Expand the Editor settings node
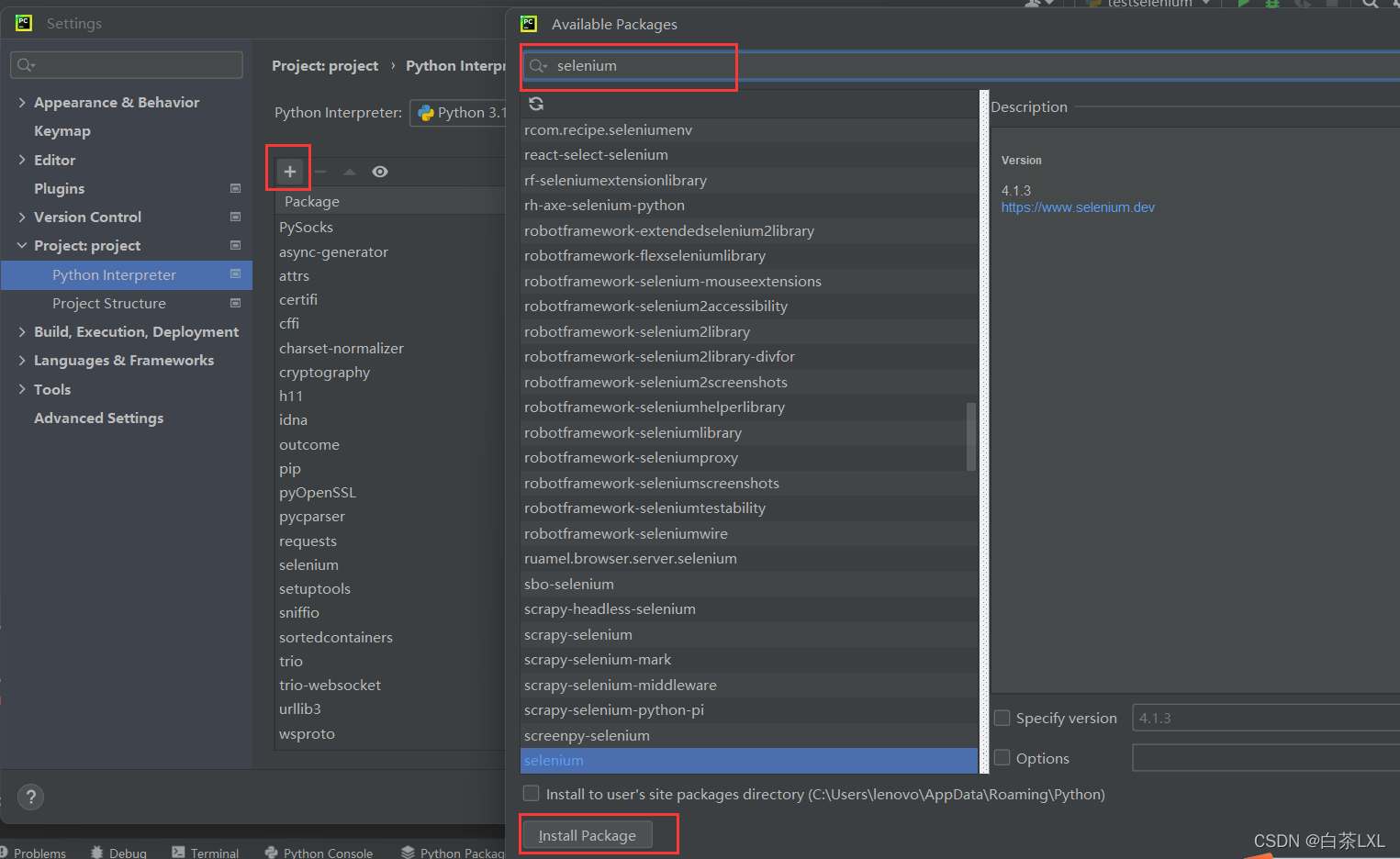The width and height of the screenshot is (1400, 859). pos(22,160)
